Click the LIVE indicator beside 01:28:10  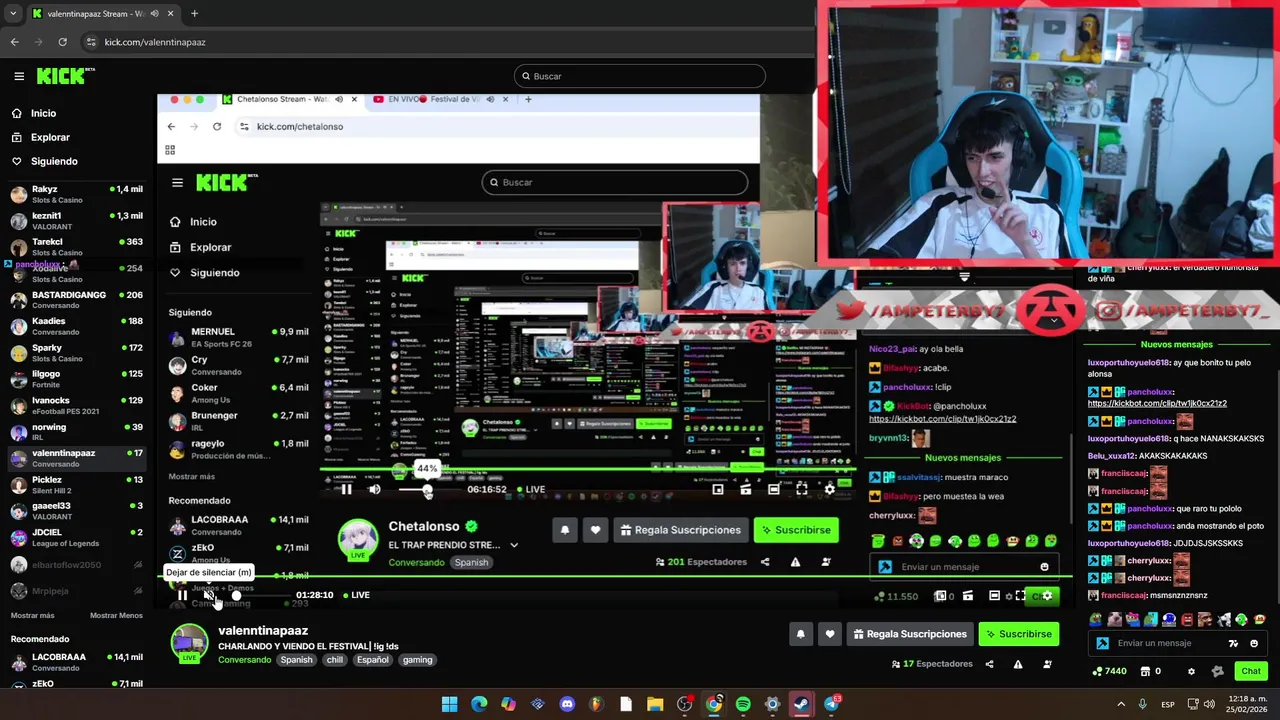click(x=357, y=595)
